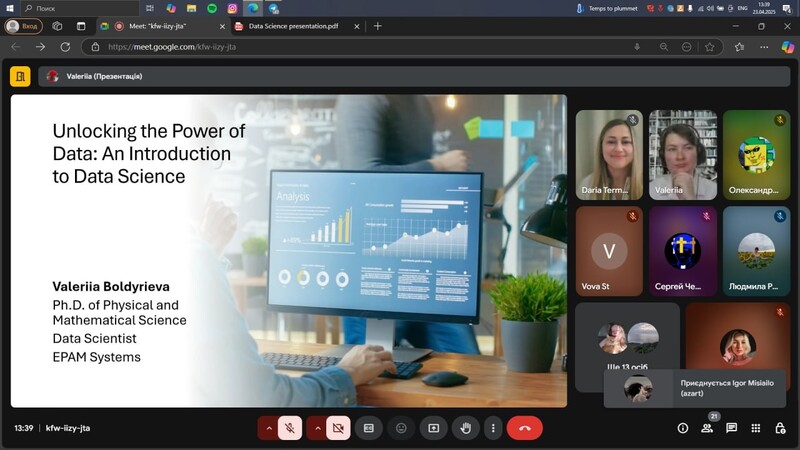
Task: Toggle closed captions button
Action: point(369,428)
